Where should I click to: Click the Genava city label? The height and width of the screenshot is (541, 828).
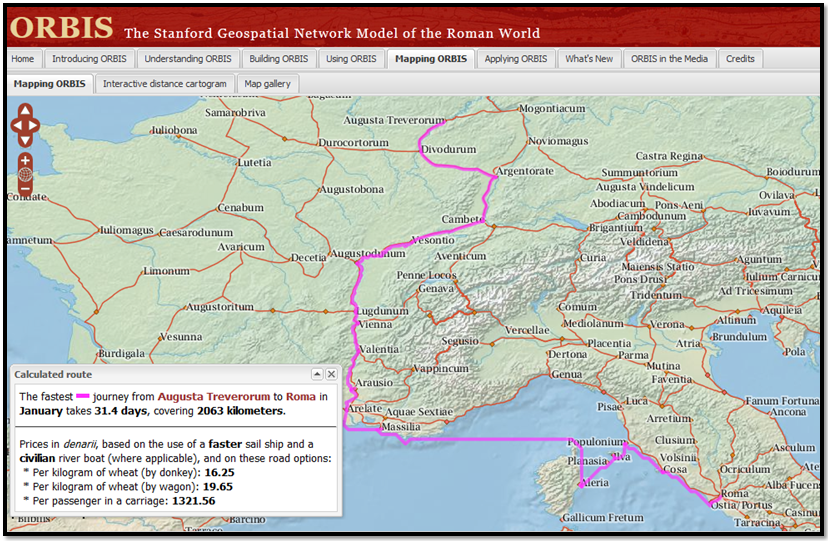pos(436,289)
